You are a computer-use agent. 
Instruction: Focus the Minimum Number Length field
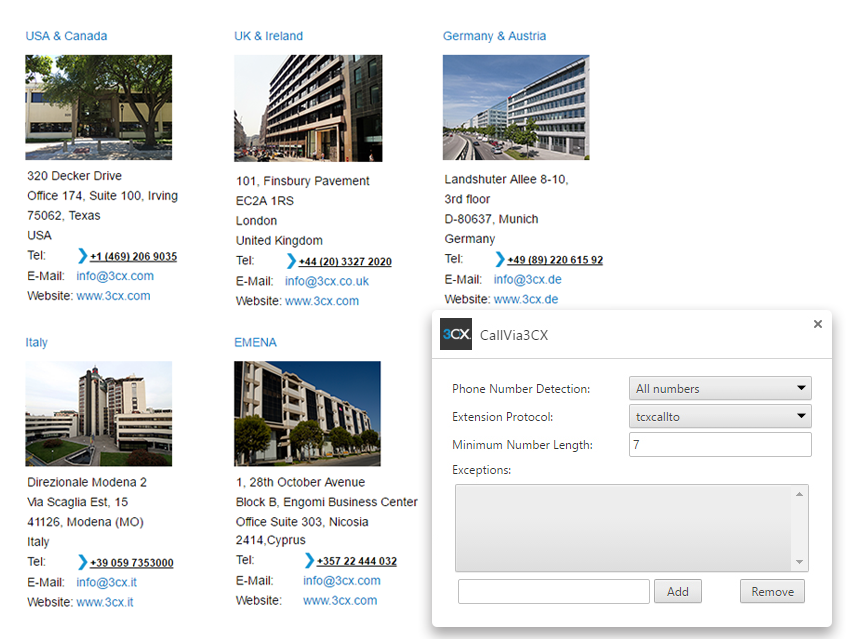click(x=720, y=444)
